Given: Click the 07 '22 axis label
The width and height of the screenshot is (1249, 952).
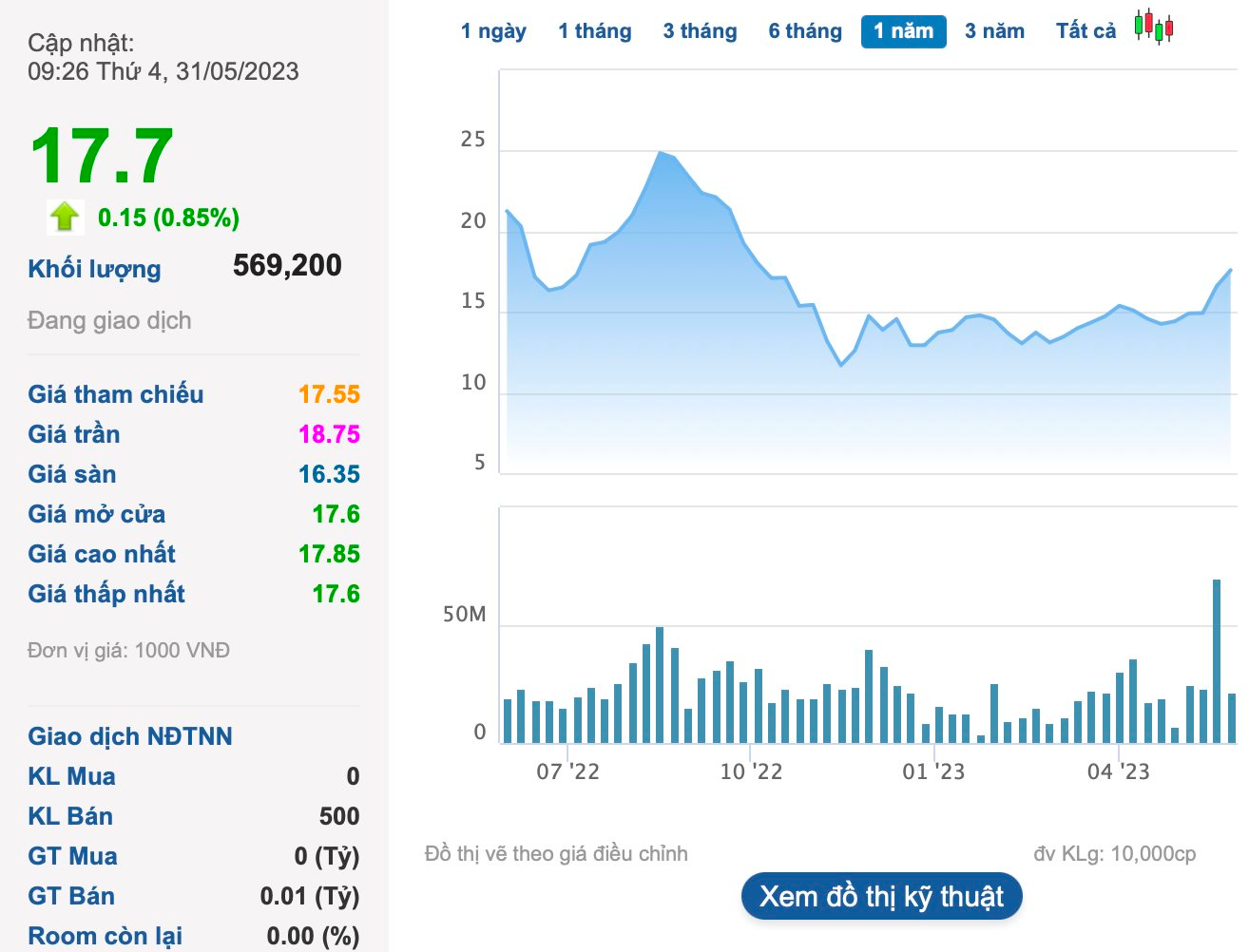Looking at the screenshot, I should coord(568,771).
